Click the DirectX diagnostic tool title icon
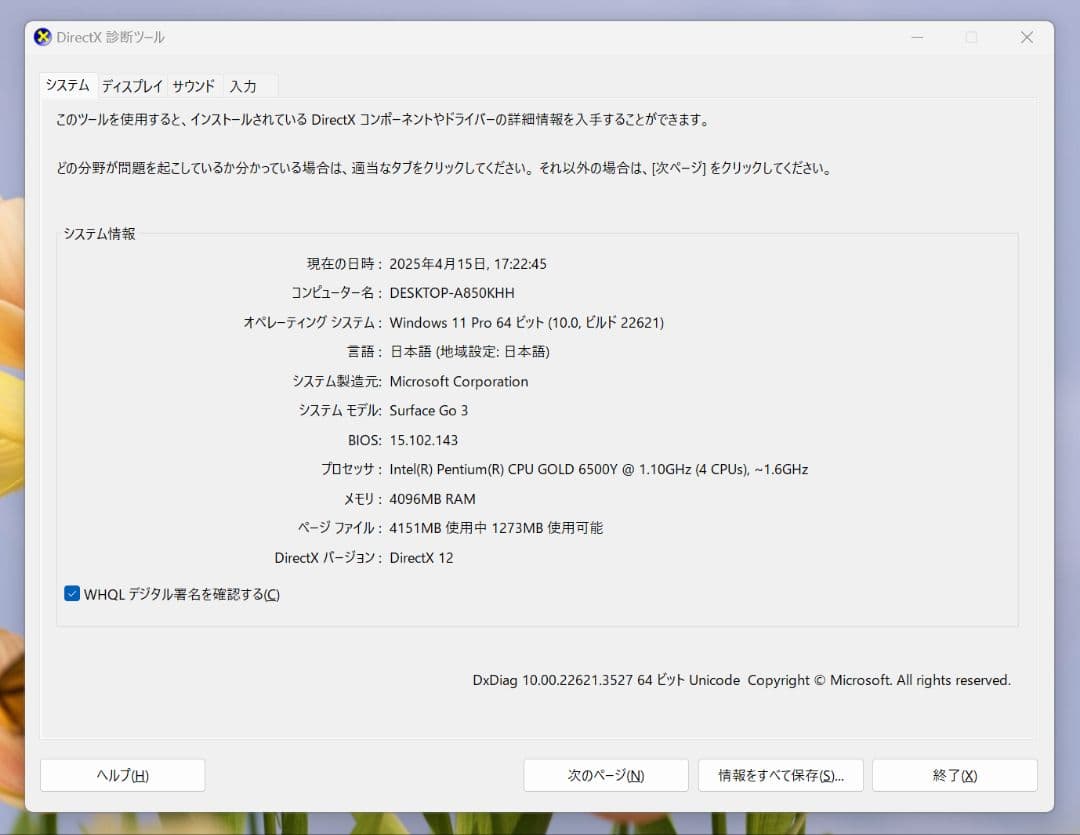Image resolution: width=1080 pixels, height=835 pixels. 43,37
